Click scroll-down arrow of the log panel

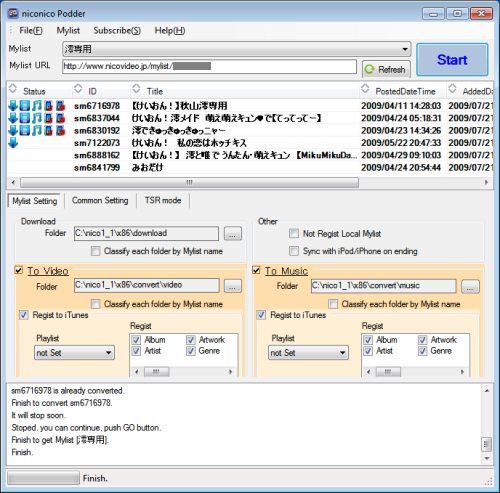tap(487, 459)
